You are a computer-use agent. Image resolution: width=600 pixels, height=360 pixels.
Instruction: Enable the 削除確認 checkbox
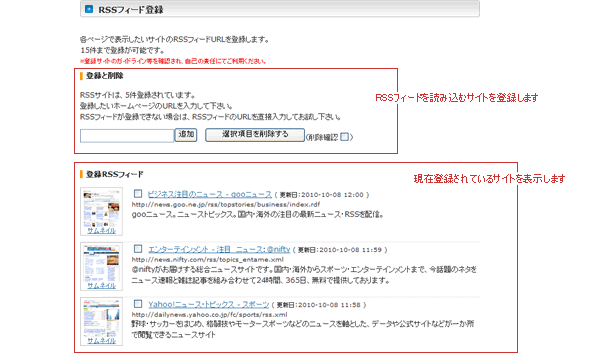[344, 137]
